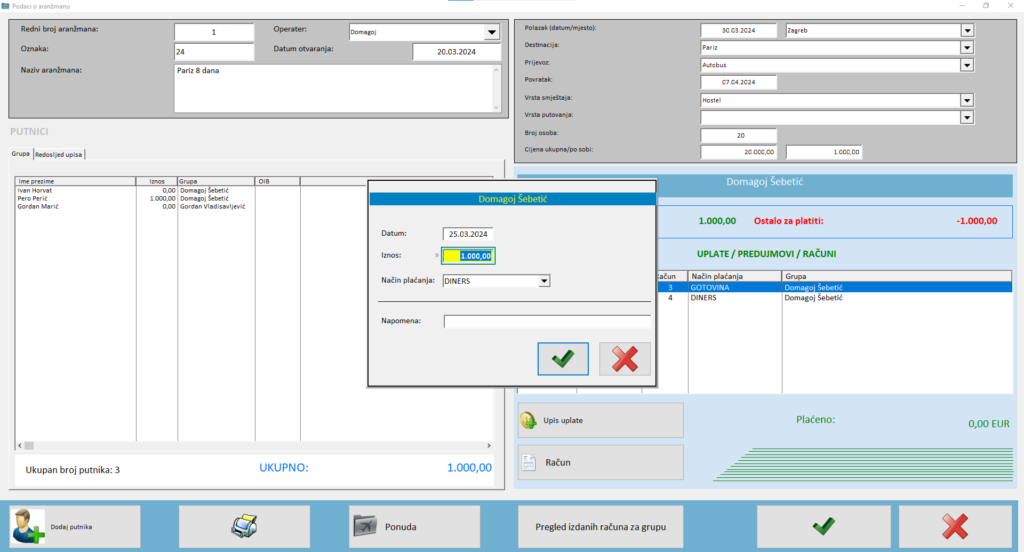Confirm payment dialog with green checkmark

click(x=563, y=359)
